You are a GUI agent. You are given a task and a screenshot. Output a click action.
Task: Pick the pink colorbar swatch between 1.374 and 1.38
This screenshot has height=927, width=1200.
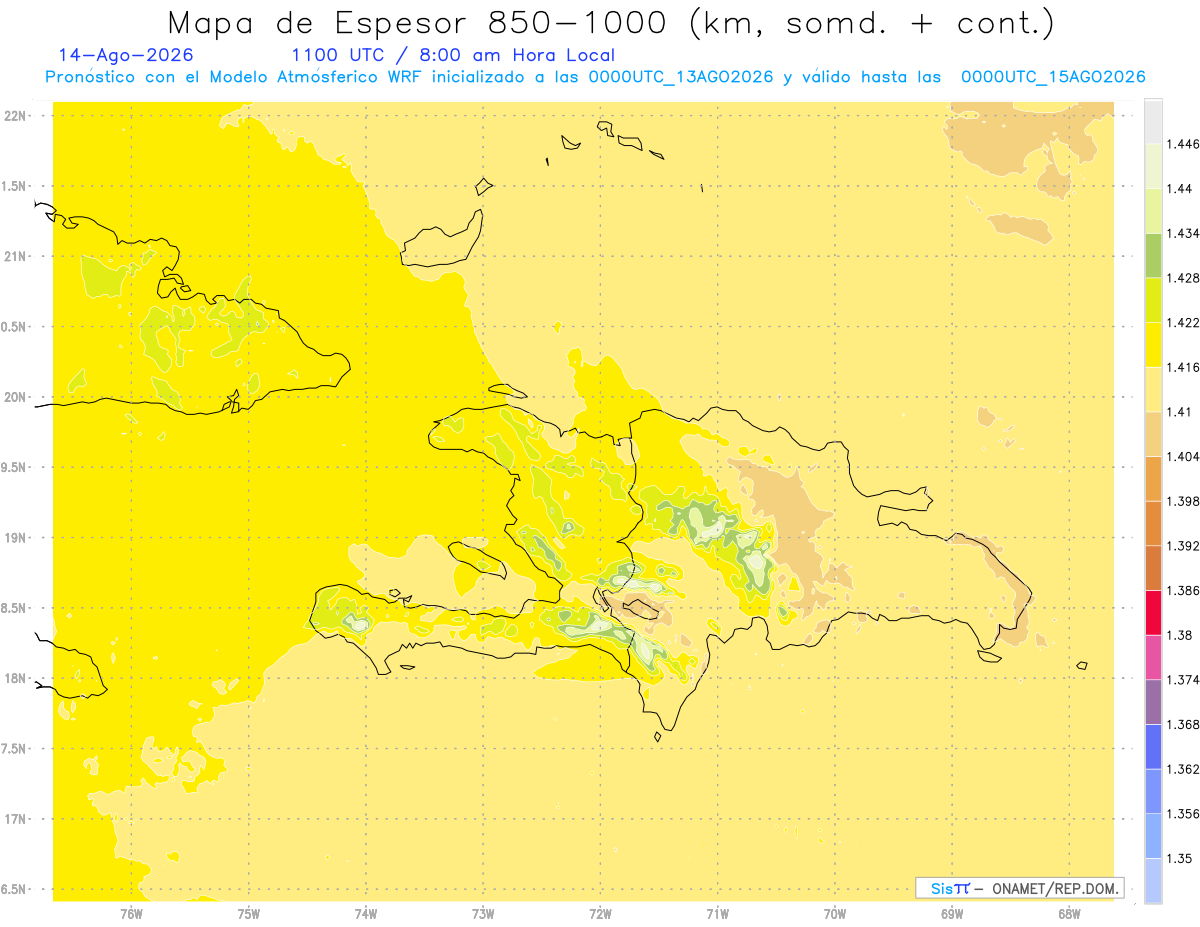(x=1153, y=657)
